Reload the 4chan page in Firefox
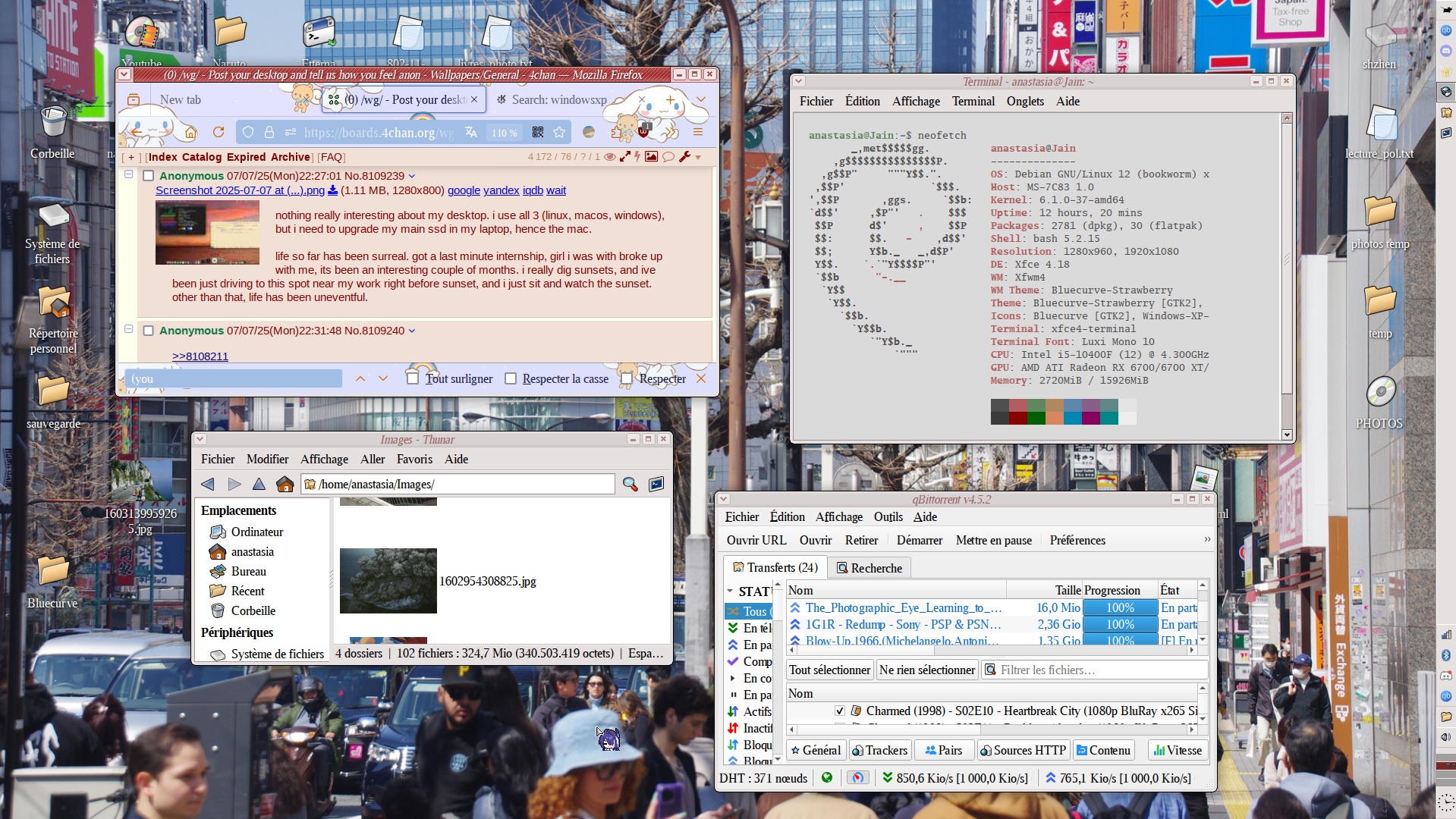1456x819 pixels. [219, 132]
